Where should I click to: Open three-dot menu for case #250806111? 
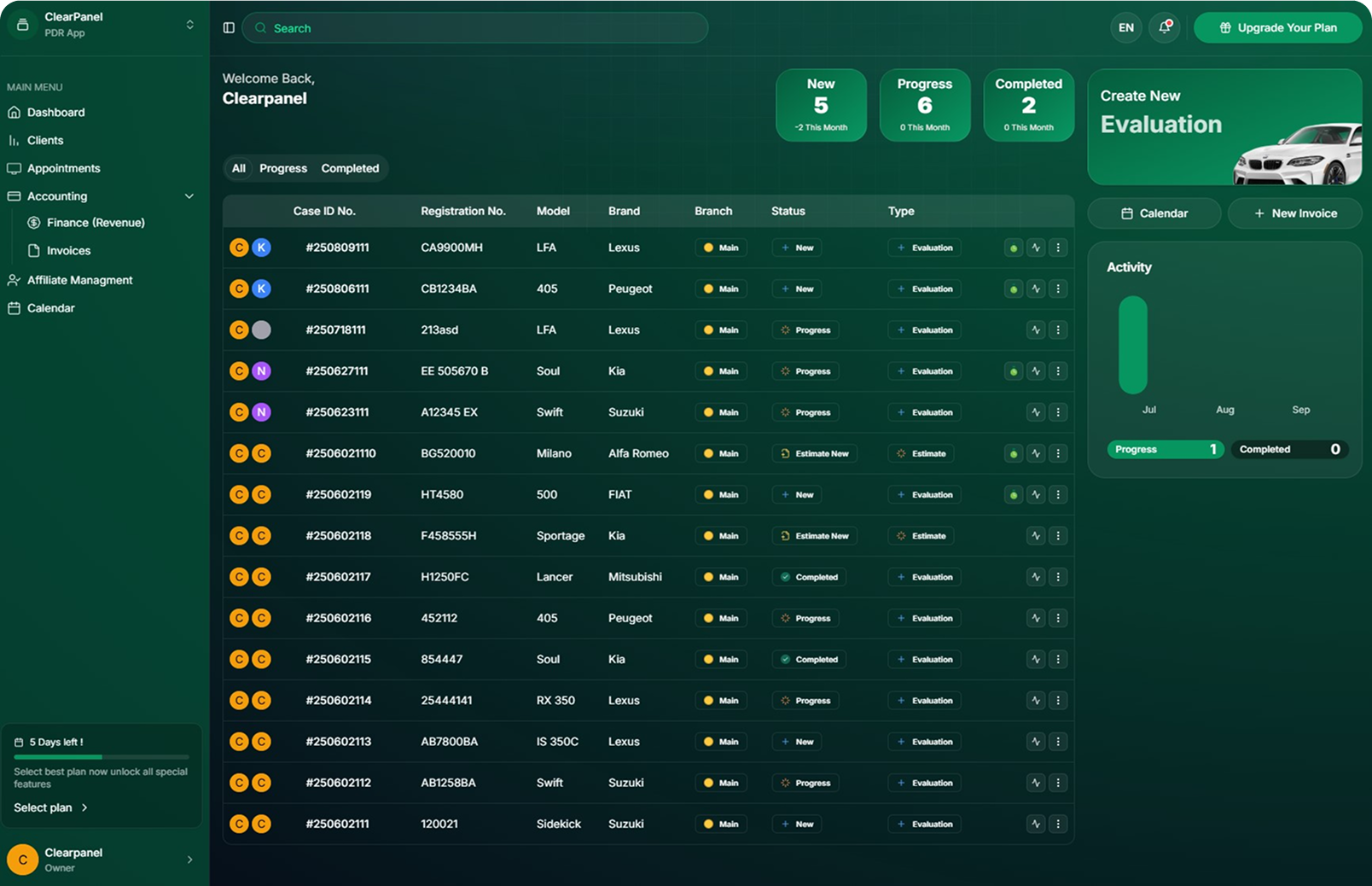click(x=1058, y=289)
